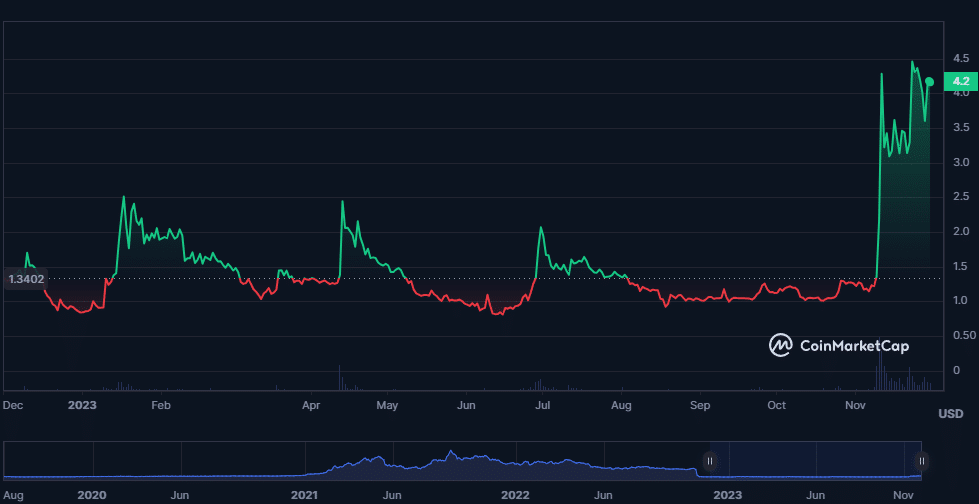
Task: Click the green current price dot on the line
Action: pyautogui.click(x=929, y=82)
